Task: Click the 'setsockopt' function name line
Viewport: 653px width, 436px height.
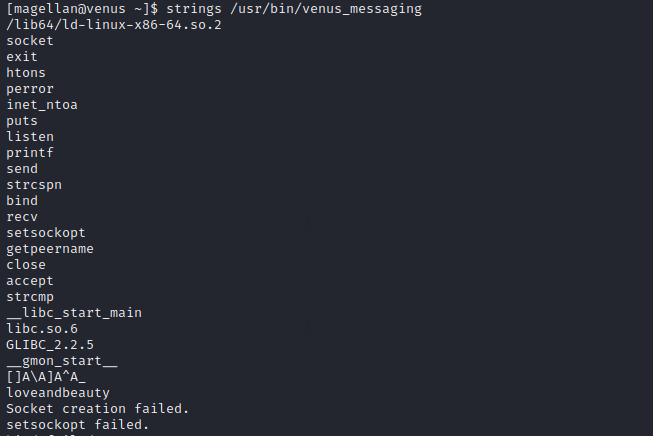Action: tap(46, 233)
